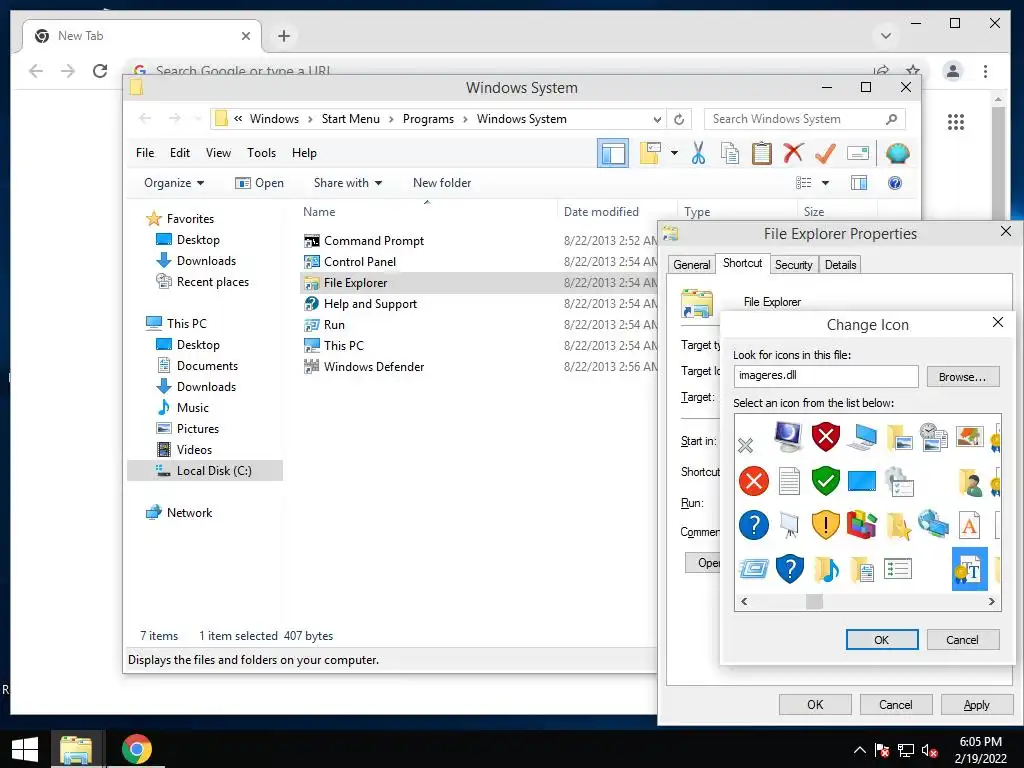Viewport: 1024px width, 768px height.
Task: Open the Organize dropdown
Action: click(x=174, y=183)
